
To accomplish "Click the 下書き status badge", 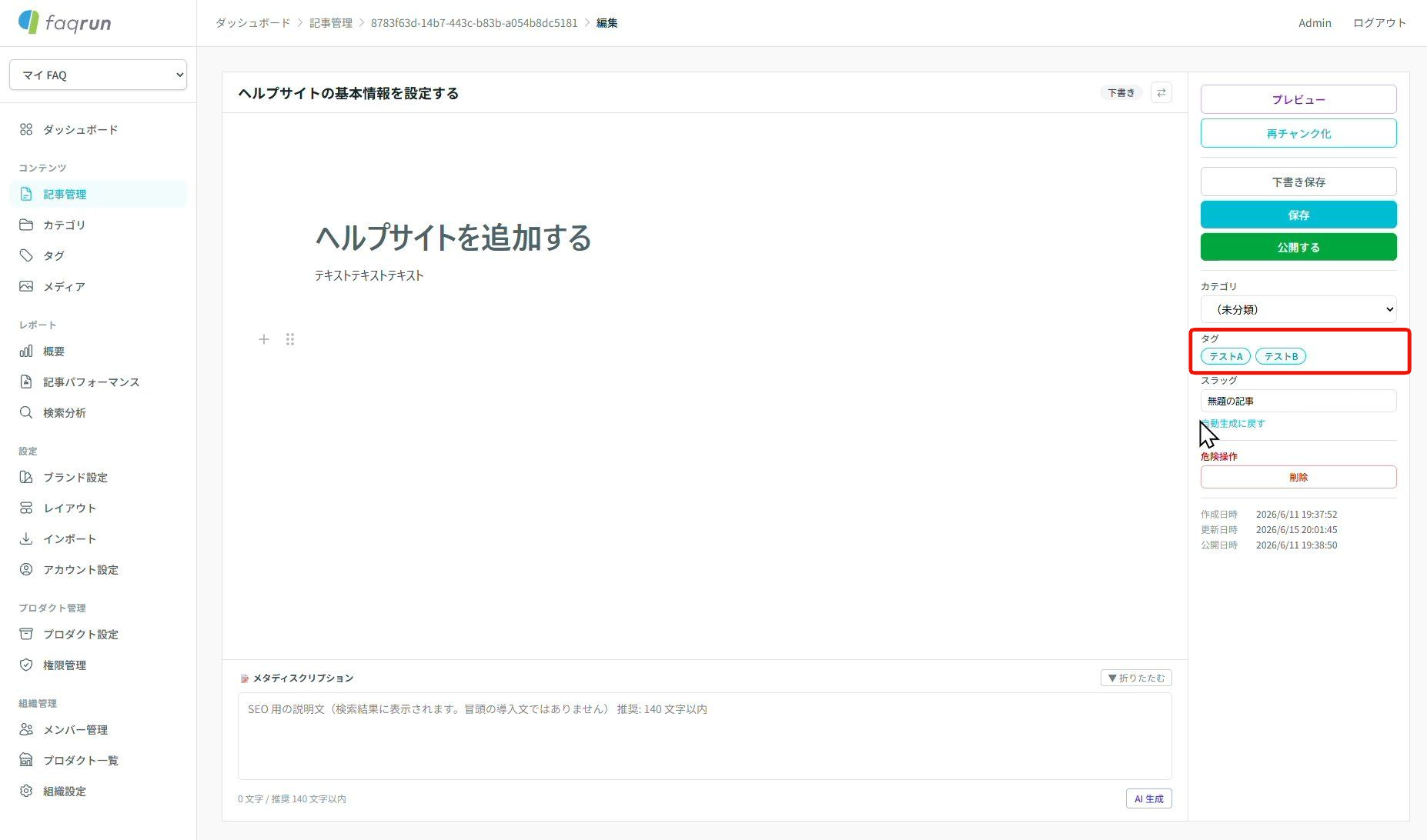I will click(1121, 93).
